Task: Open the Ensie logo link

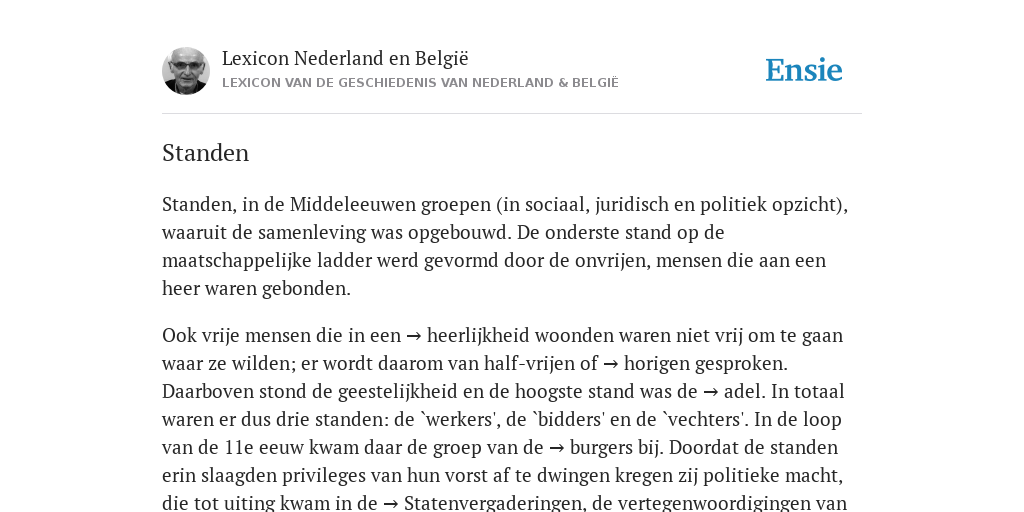Action: [x=804, y=70]
